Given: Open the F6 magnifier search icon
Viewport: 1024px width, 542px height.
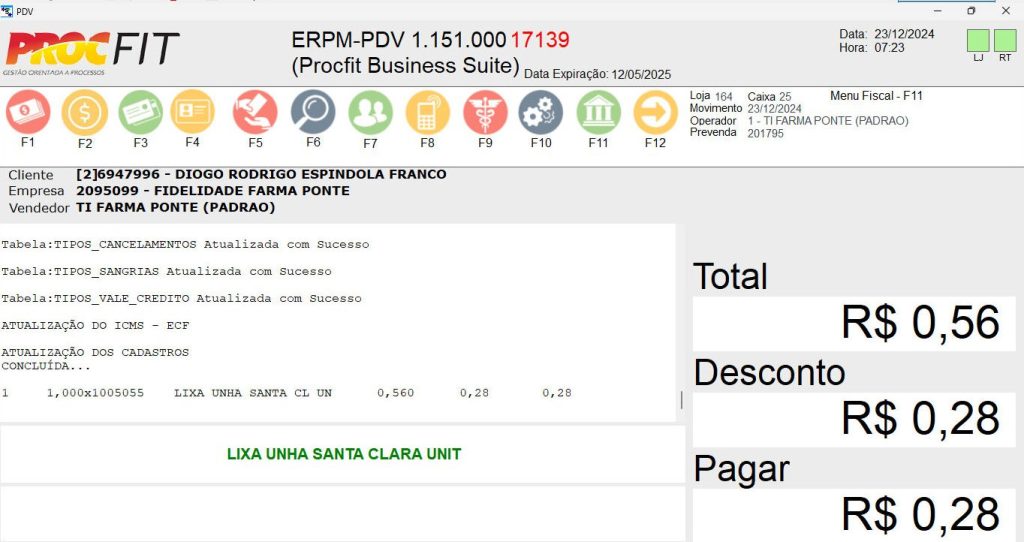Looking at the screenshot, I should tap(313, 112).
